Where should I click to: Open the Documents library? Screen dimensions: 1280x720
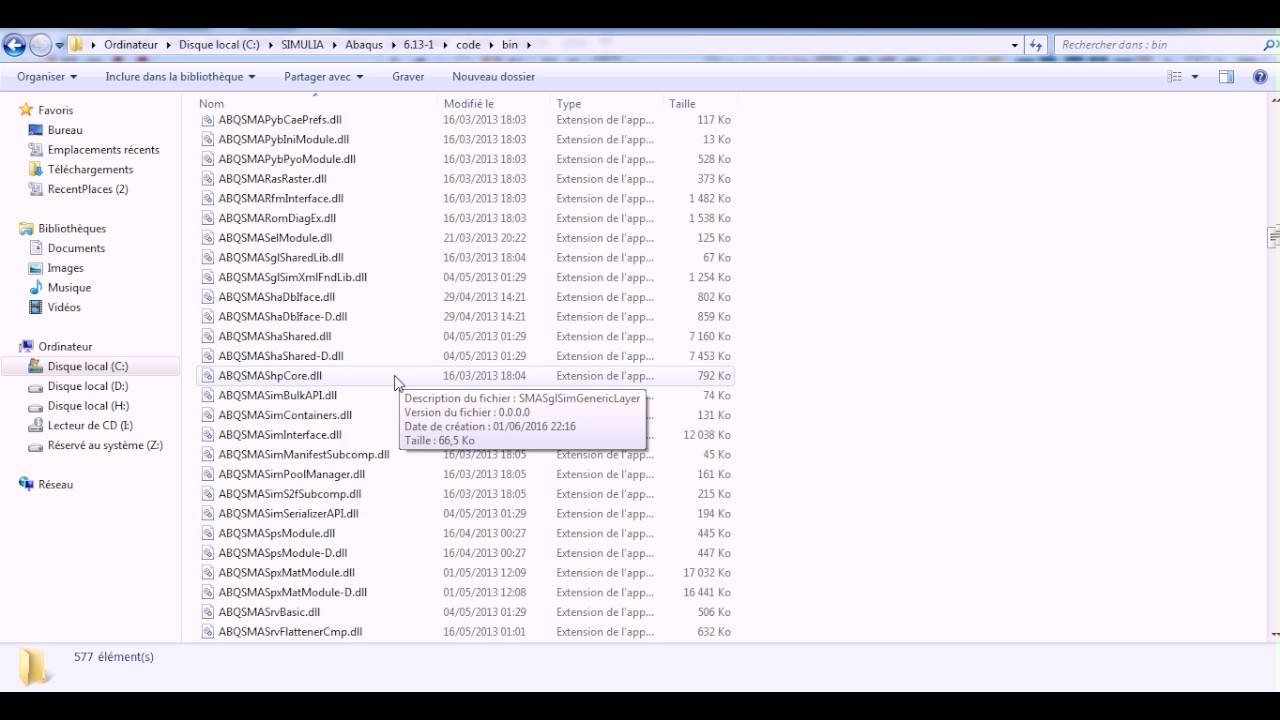coord(76,248)
